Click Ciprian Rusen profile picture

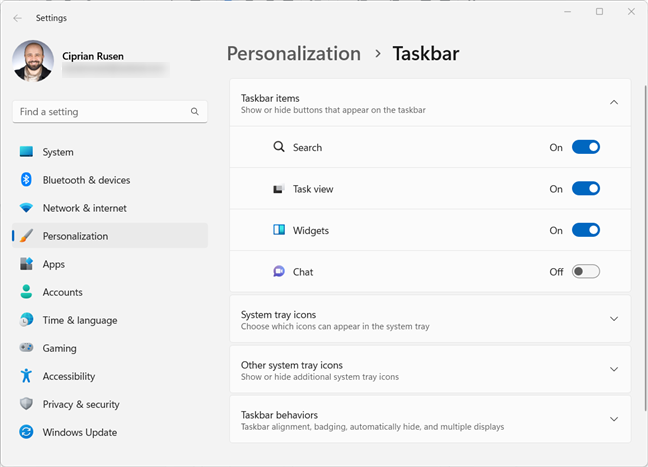[33, 61]
